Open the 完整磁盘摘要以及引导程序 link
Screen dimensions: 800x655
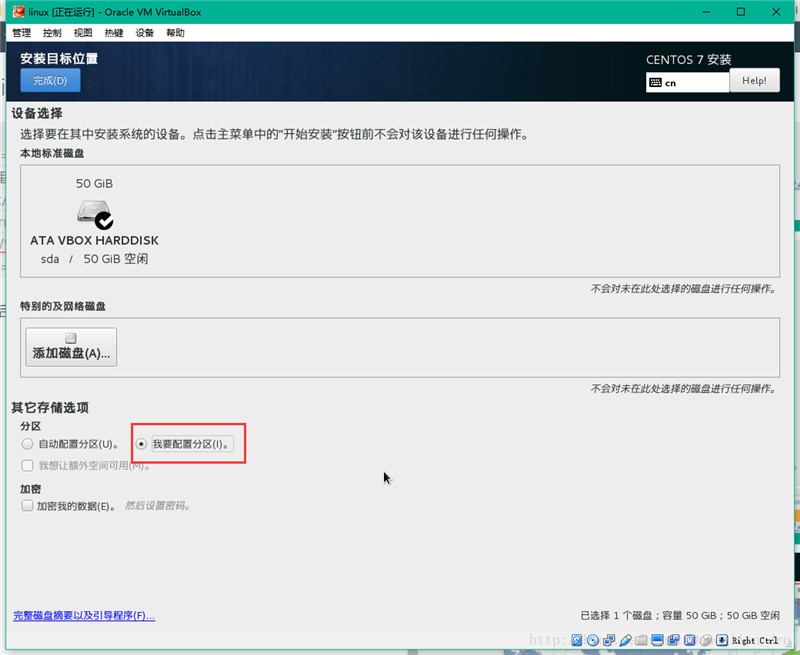tap(85, 615)
